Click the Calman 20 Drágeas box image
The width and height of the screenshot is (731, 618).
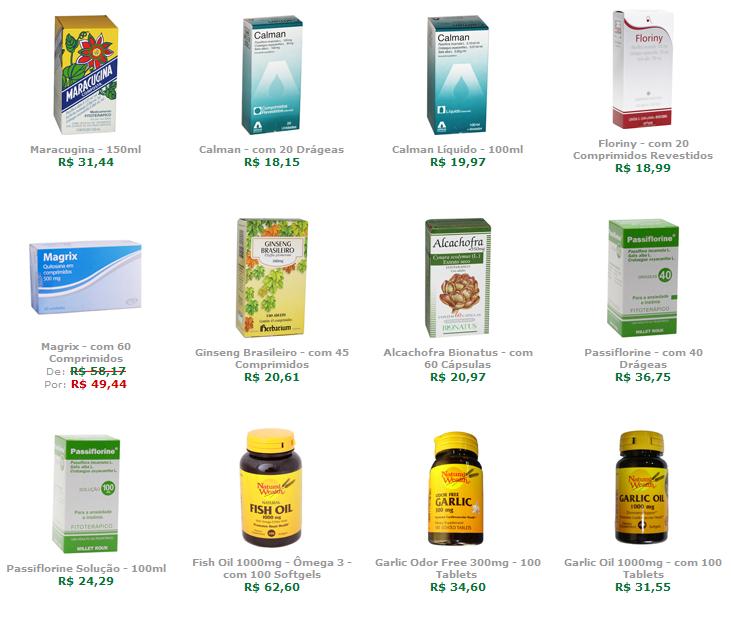272,75
